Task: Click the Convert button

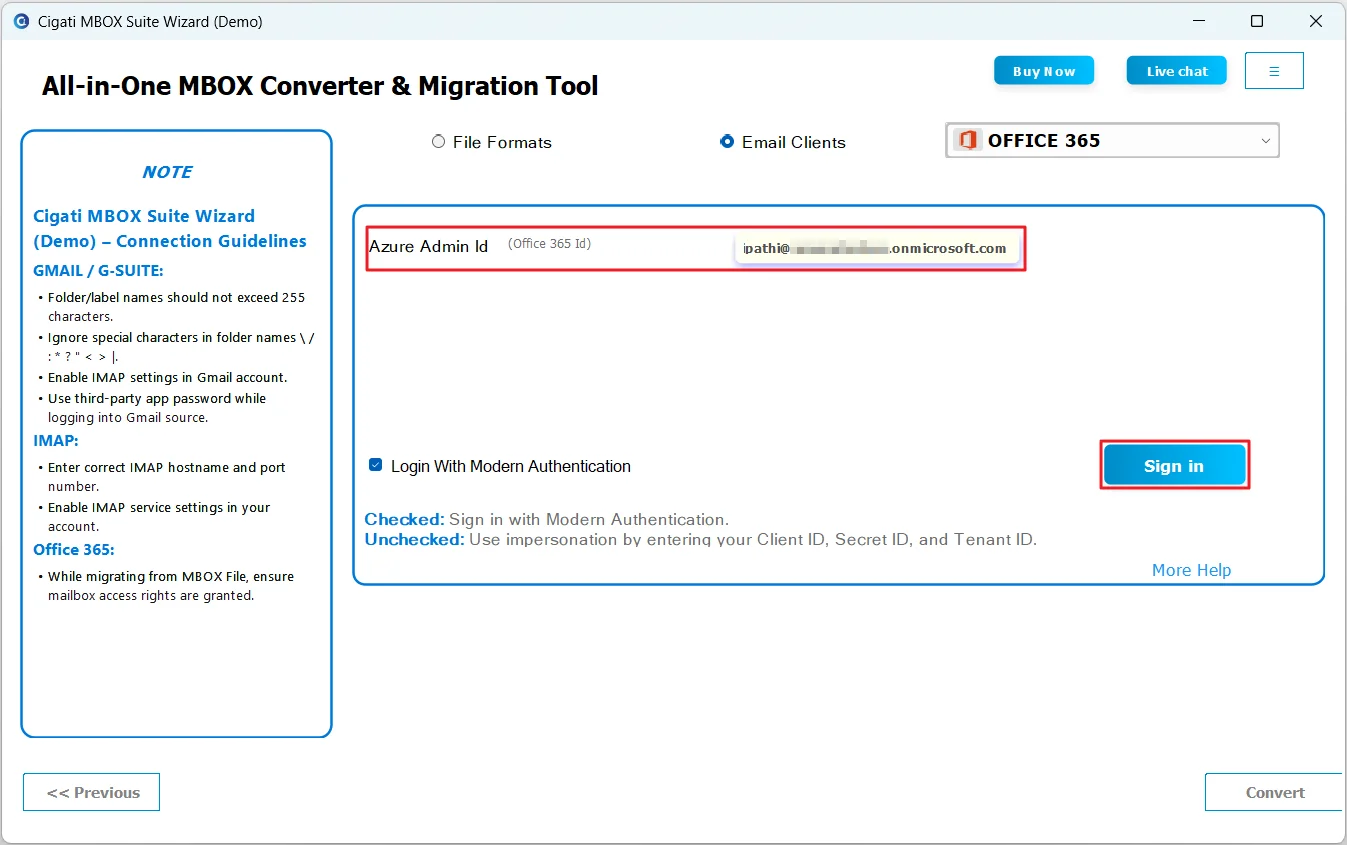Action: click(1275, 792)
